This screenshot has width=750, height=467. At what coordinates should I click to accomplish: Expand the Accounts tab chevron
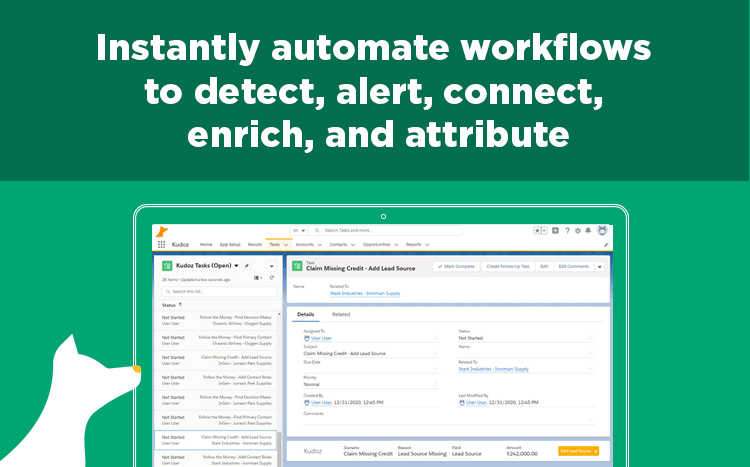(x=320, y=245)
